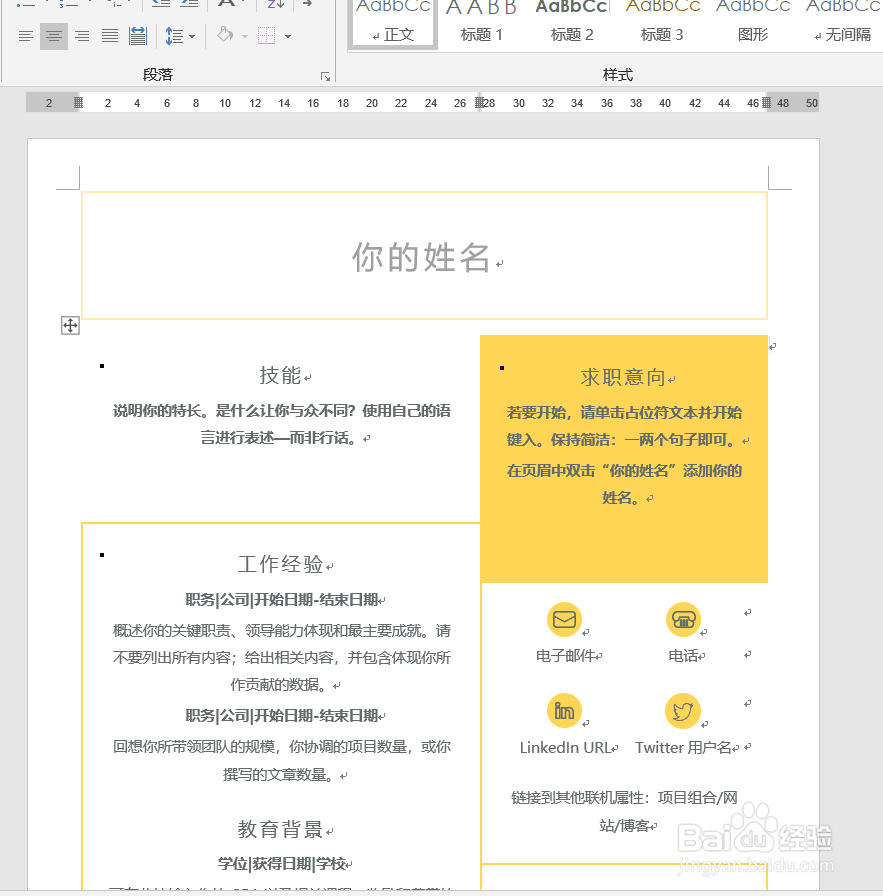Open the shading color dropdown arrow
The height and width of the screenshot is (896, 883).
244,36
